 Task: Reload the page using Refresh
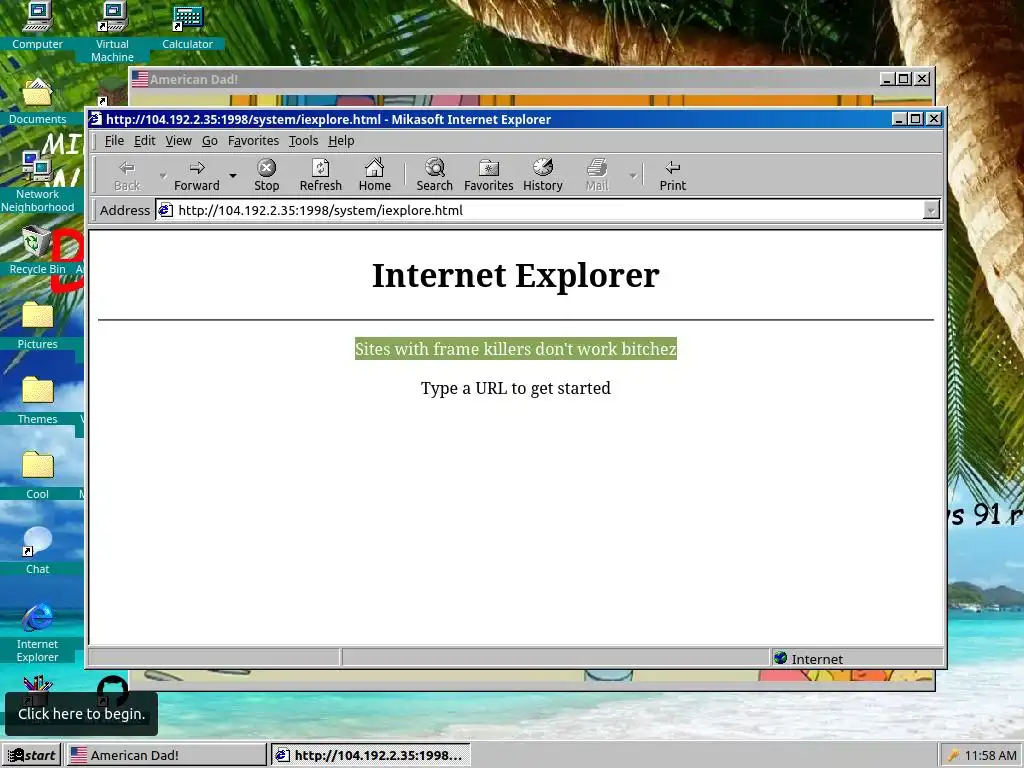tap(321, 175)
